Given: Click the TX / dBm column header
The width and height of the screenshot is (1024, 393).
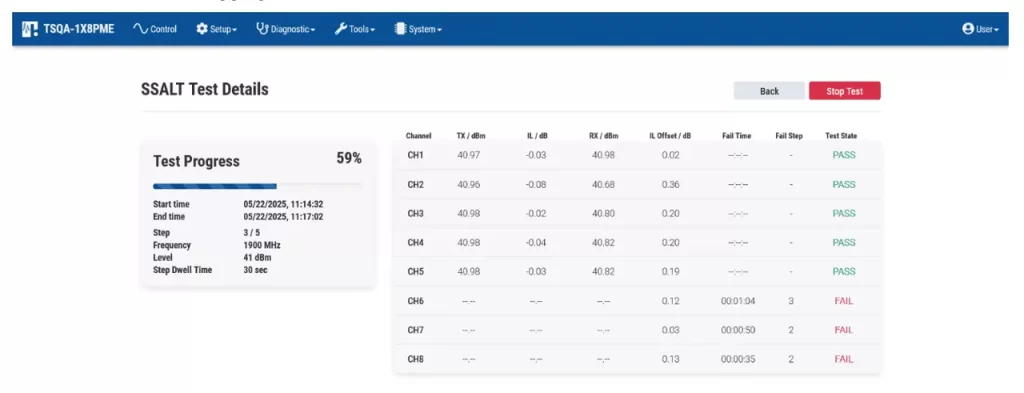Looking at the screenshot, I should (x=471, y=136).
